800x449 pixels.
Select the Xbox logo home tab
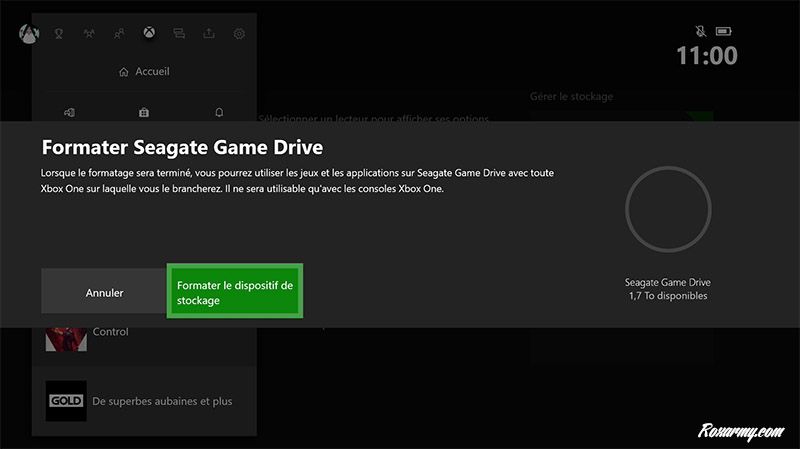148,33
